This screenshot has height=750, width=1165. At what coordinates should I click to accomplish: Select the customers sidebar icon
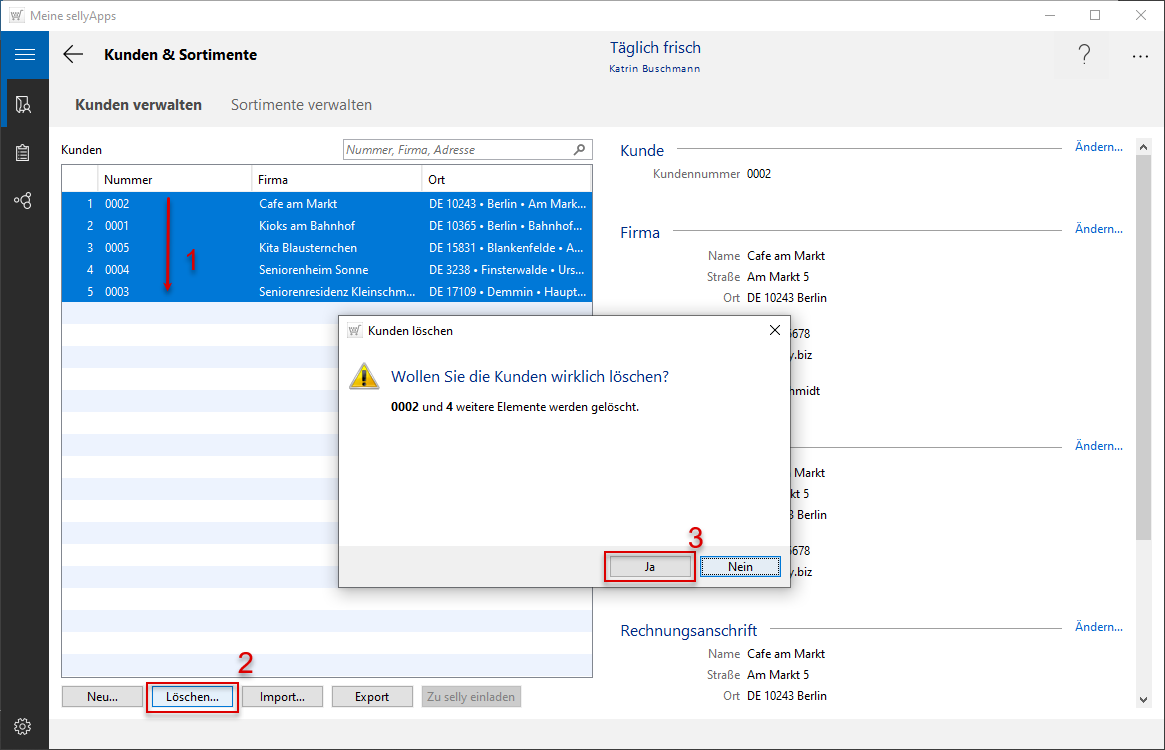24,105
